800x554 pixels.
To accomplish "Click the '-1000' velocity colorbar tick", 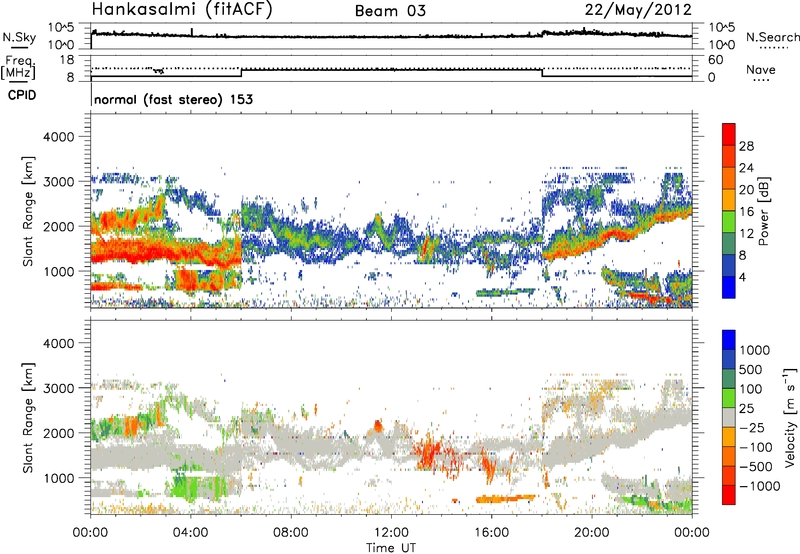I will click(x=760, y=486).
